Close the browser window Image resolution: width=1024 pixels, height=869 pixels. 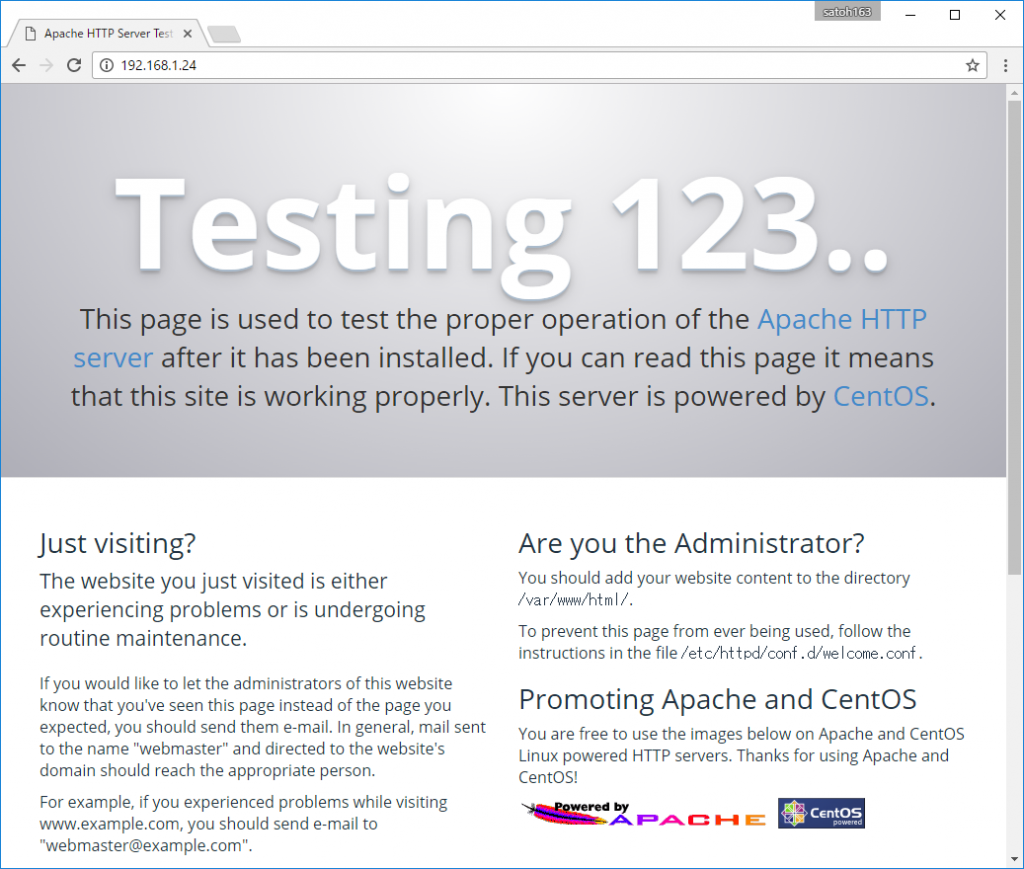coord(1000,14)
